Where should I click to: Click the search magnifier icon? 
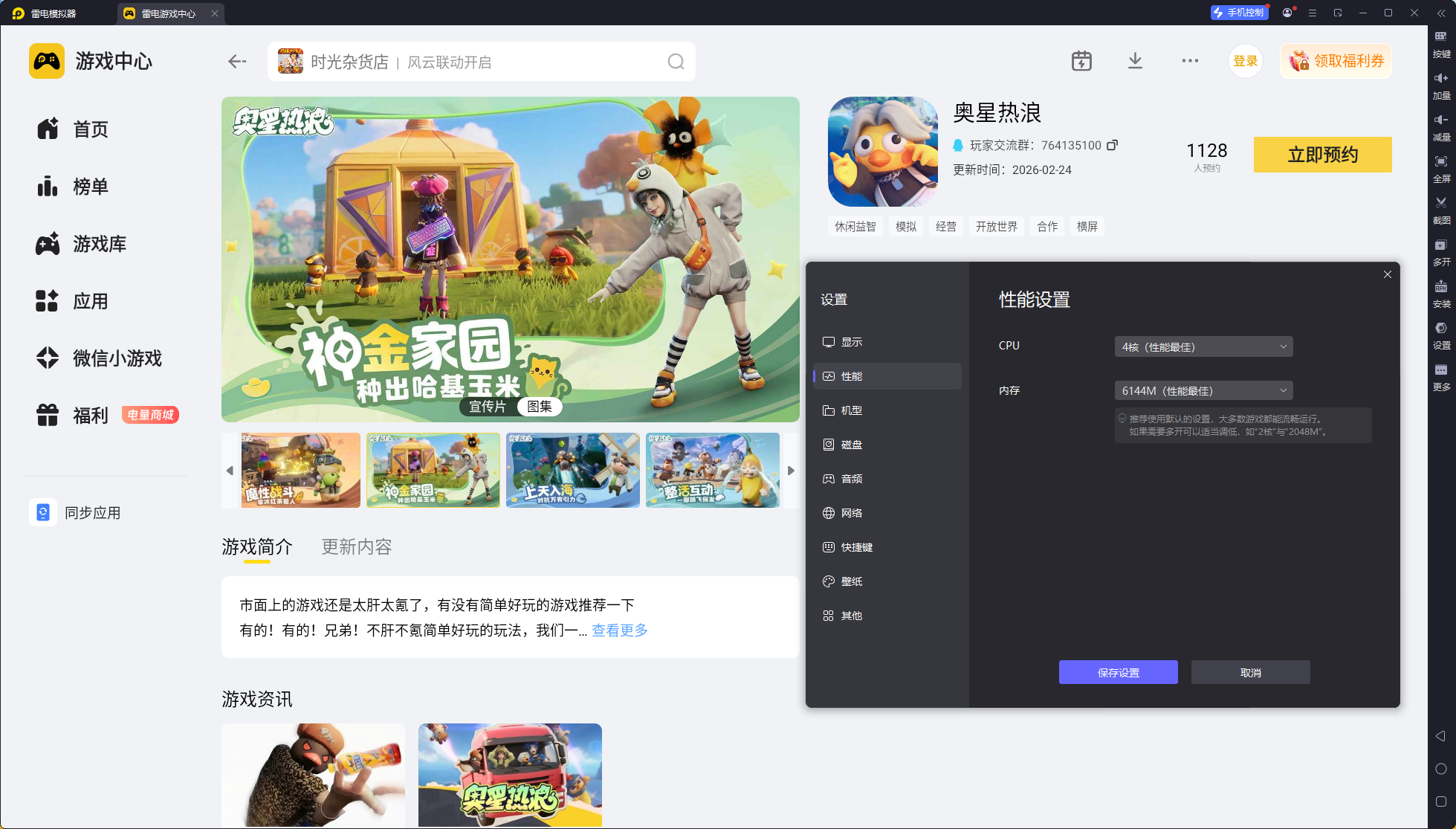[675, 62]
